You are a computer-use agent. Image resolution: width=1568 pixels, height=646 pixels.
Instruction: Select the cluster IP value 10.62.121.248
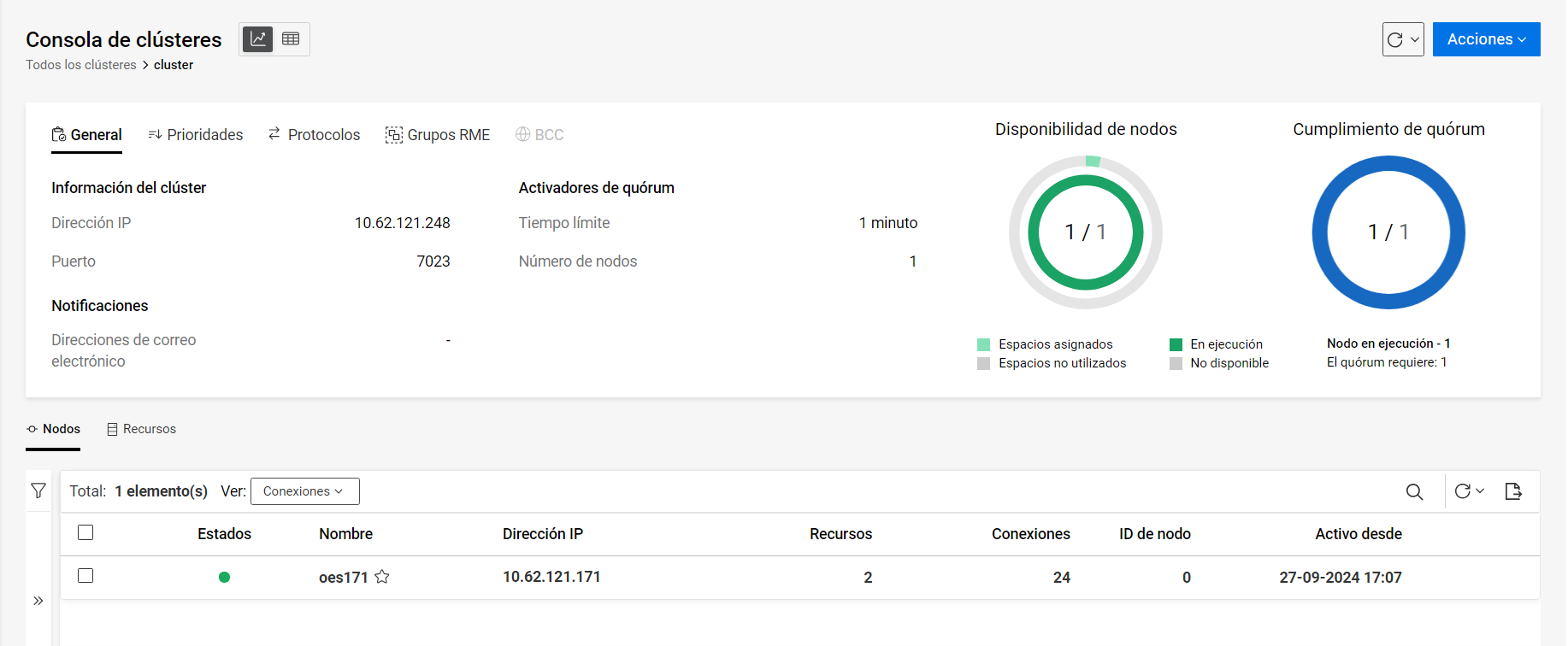[x=403, y=223]
